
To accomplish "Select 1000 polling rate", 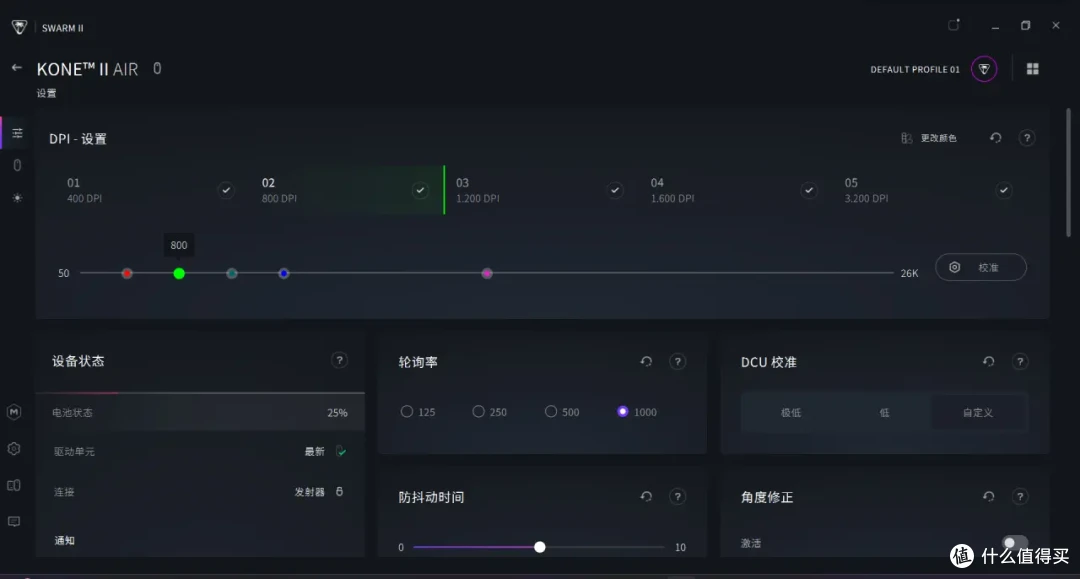I will pyautogui.click(x=623, y=411).
